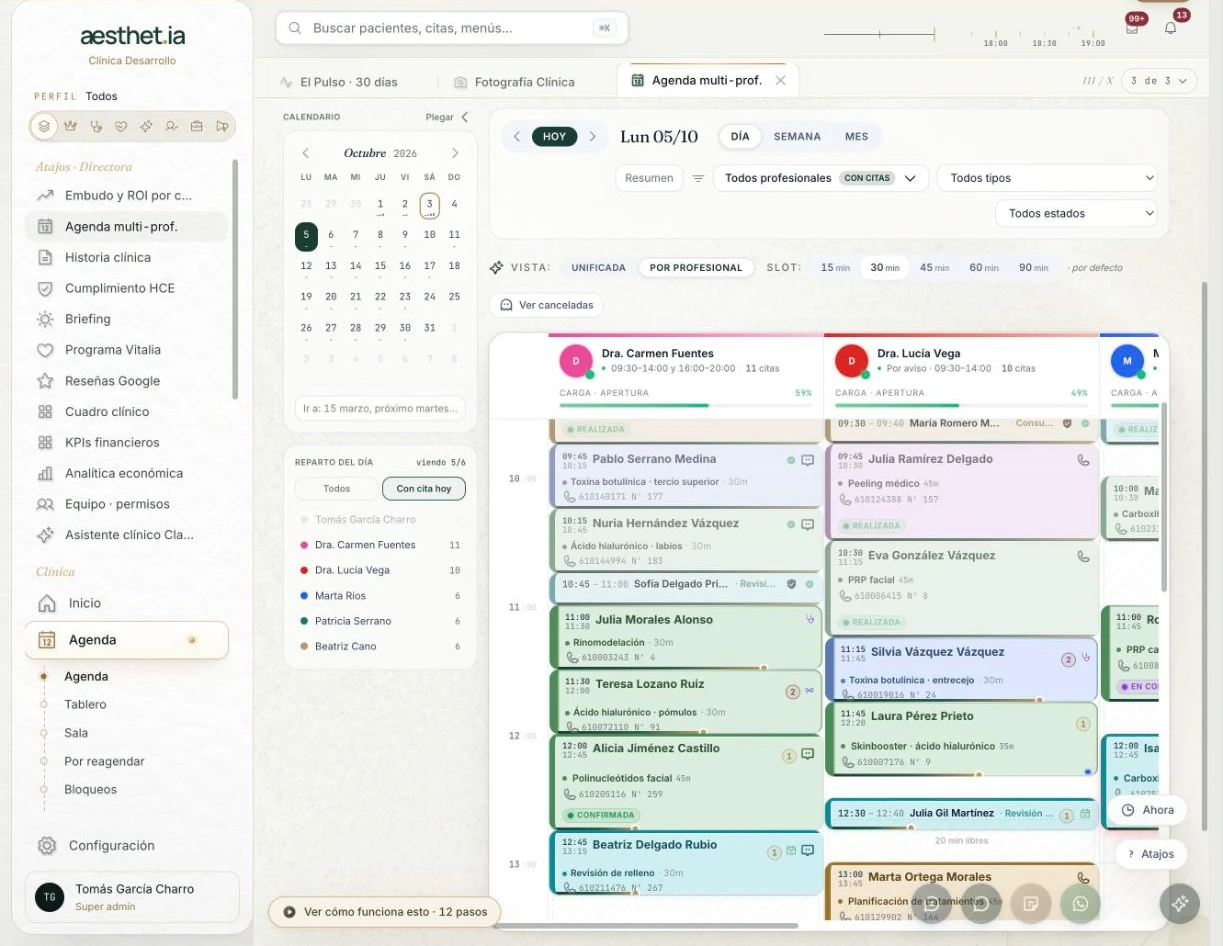This screenshot has width=1223, height=946.
Task: Open Historia clínica in sidebar
Action: (126, 257)
